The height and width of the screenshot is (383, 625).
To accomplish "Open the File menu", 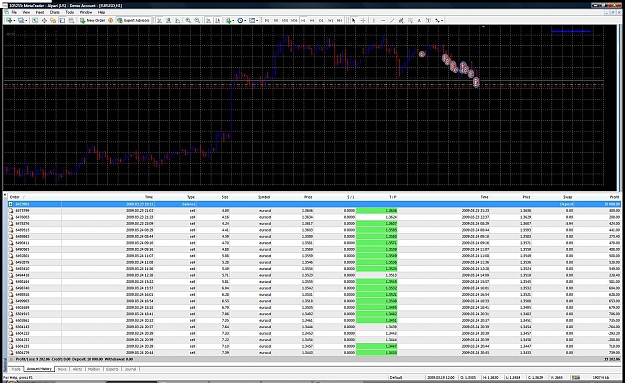I will click(x=14, y=12).
